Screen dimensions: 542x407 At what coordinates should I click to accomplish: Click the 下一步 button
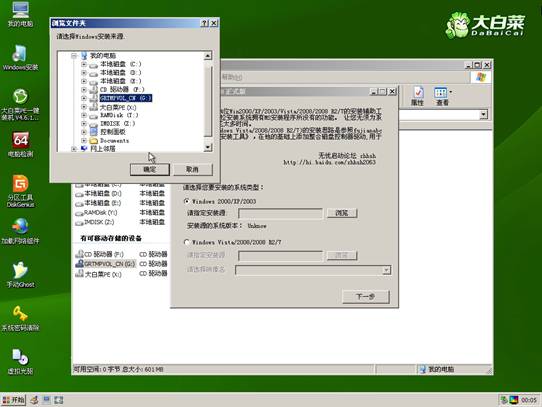[366, 296]
